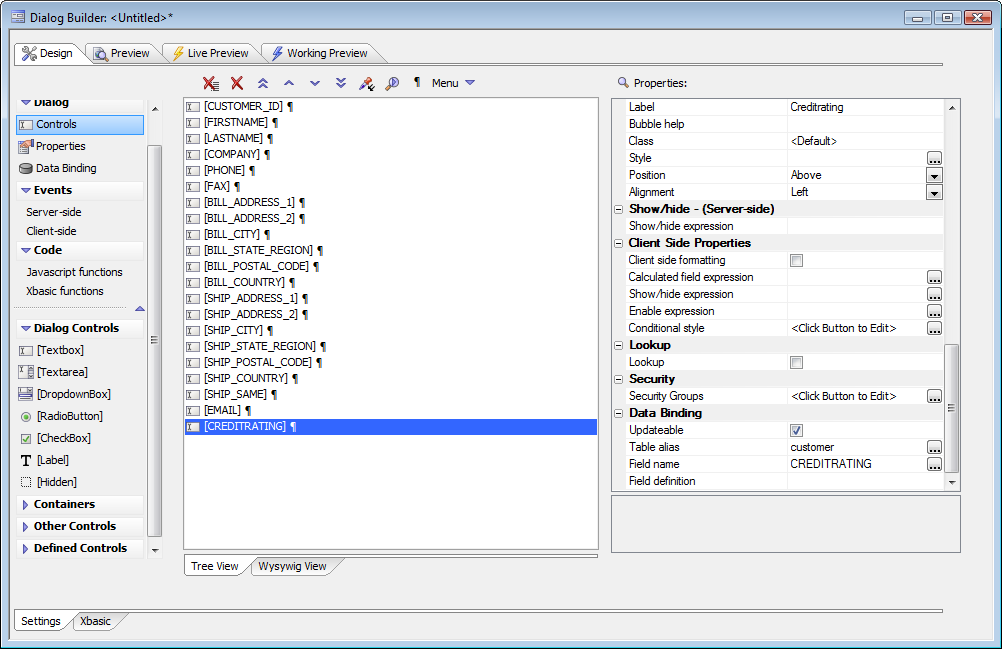Collapse the Lookup property section
Viewport: 1002px width, 649px height.
(619, 345)
